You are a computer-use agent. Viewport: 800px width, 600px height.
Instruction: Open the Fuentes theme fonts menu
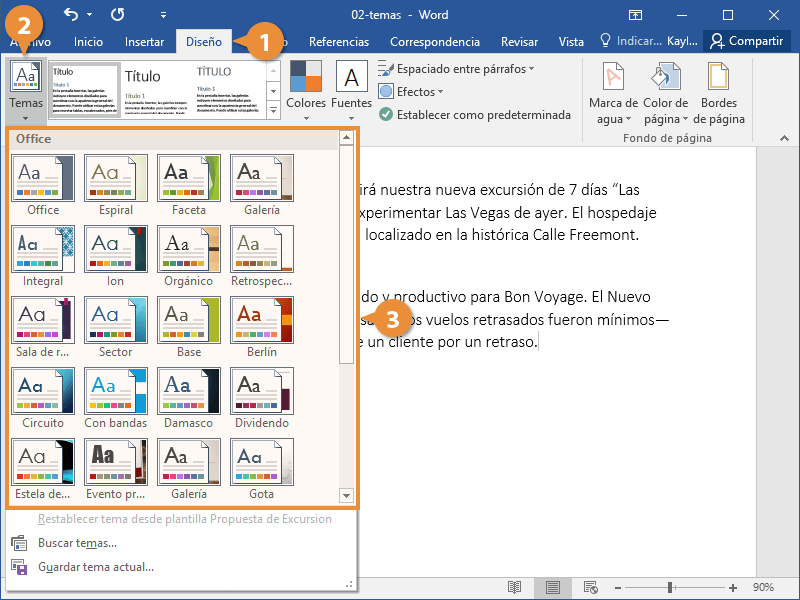pyautogui.click(x=351, y=91)
